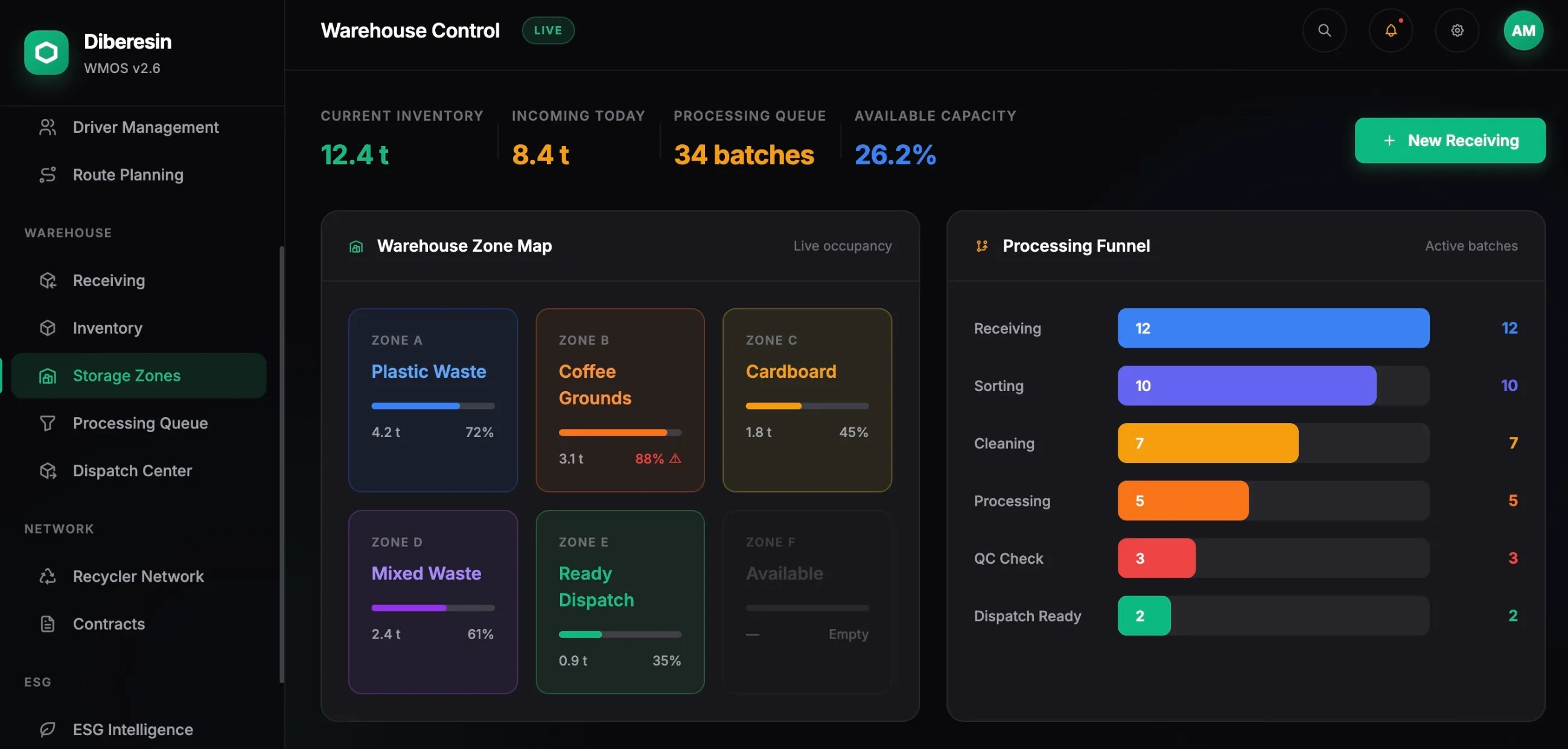
Task: Open the AM user avatar
Action: coord(1523,30)
